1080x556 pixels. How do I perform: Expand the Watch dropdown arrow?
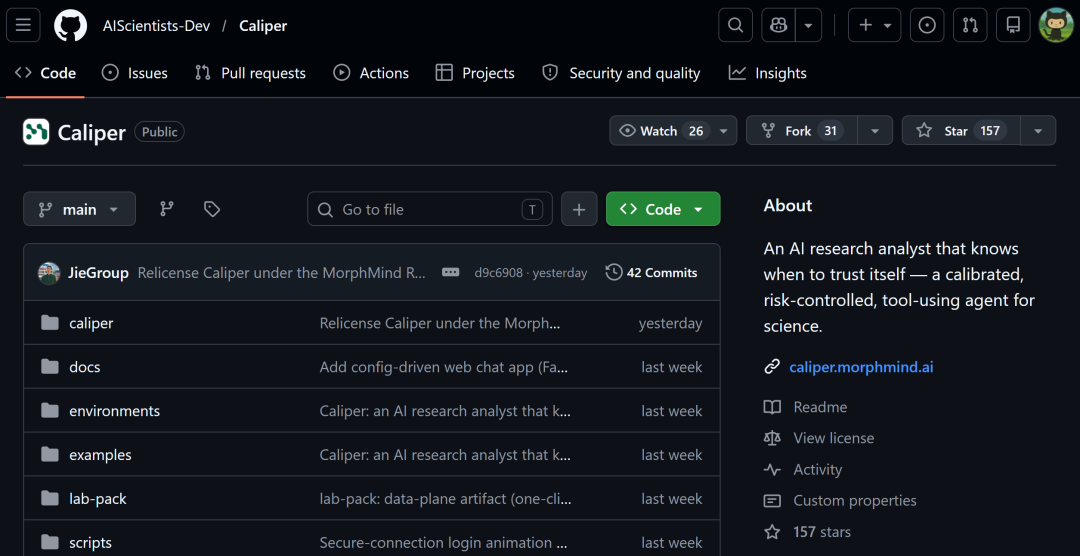[x=724, y=131]
